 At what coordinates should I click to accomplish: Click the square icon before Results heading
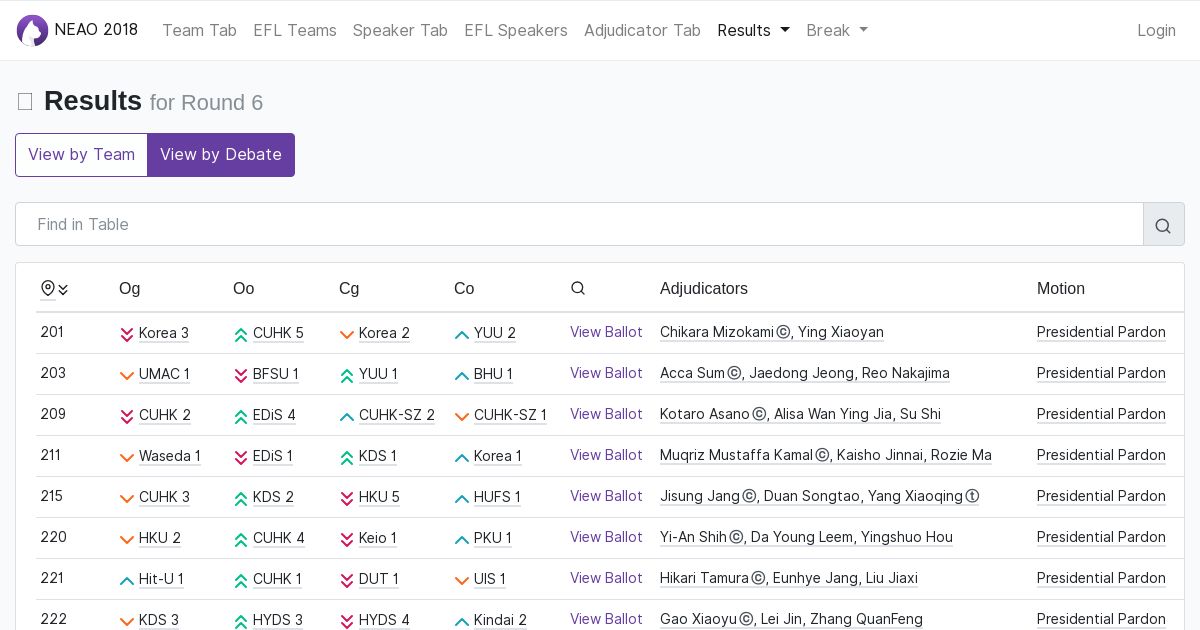26,102
